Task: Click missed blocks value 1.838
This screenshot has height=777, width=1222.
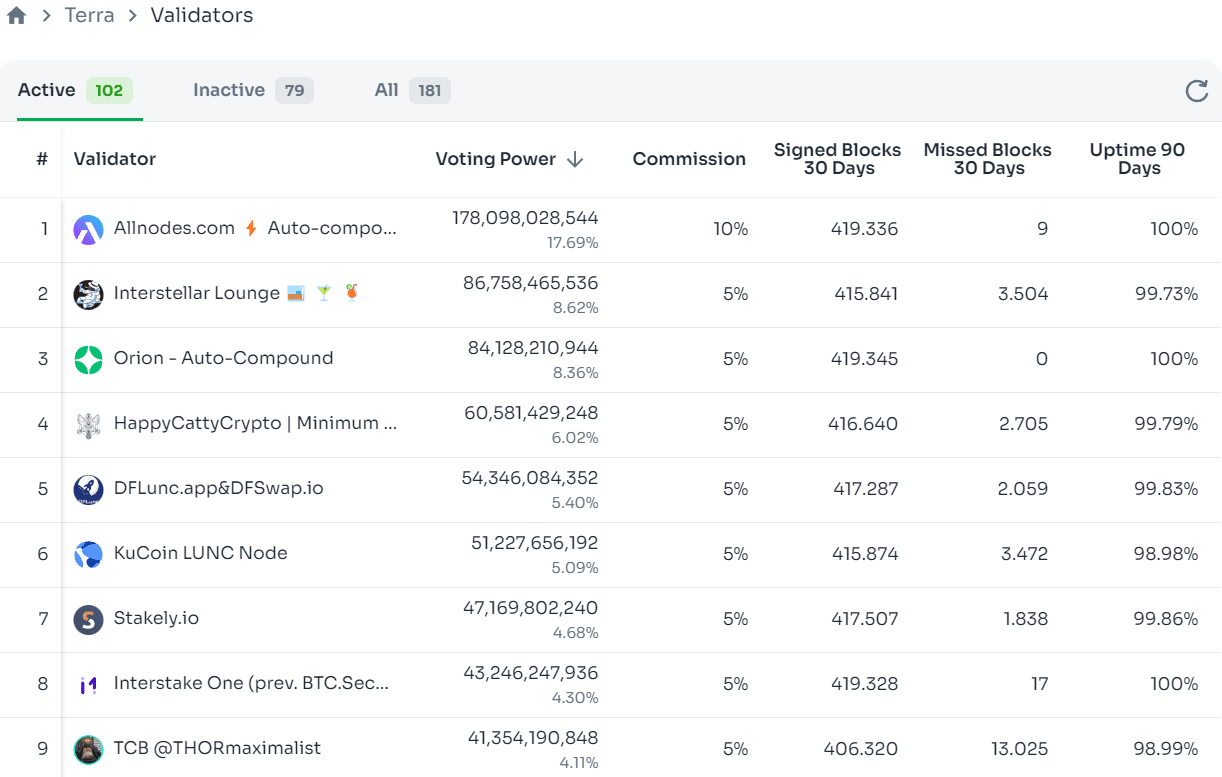Action: 1026,619
